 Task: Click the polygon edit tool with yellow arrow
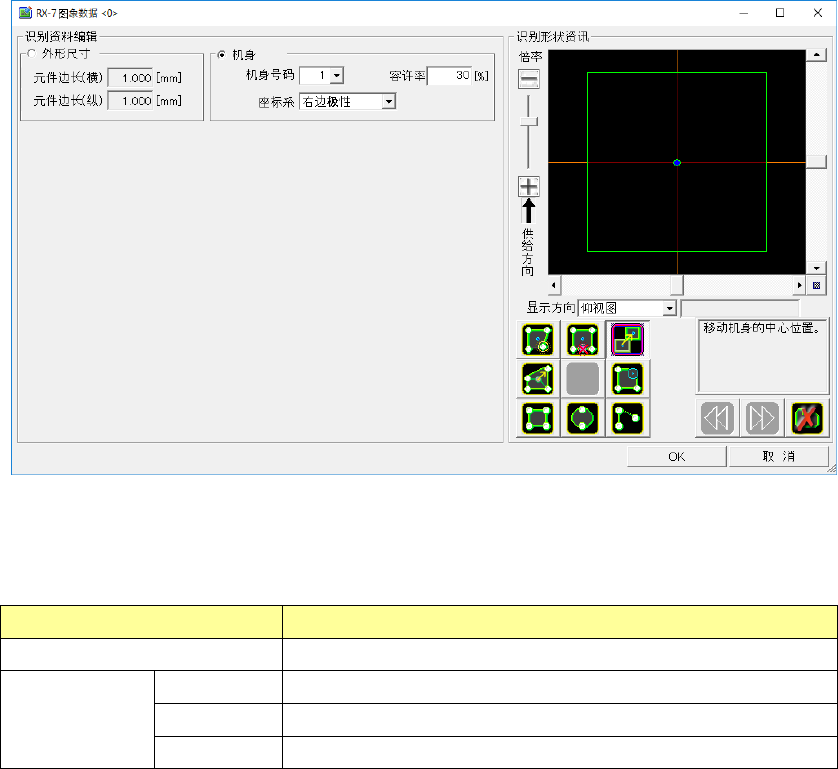tap(538, 378)
